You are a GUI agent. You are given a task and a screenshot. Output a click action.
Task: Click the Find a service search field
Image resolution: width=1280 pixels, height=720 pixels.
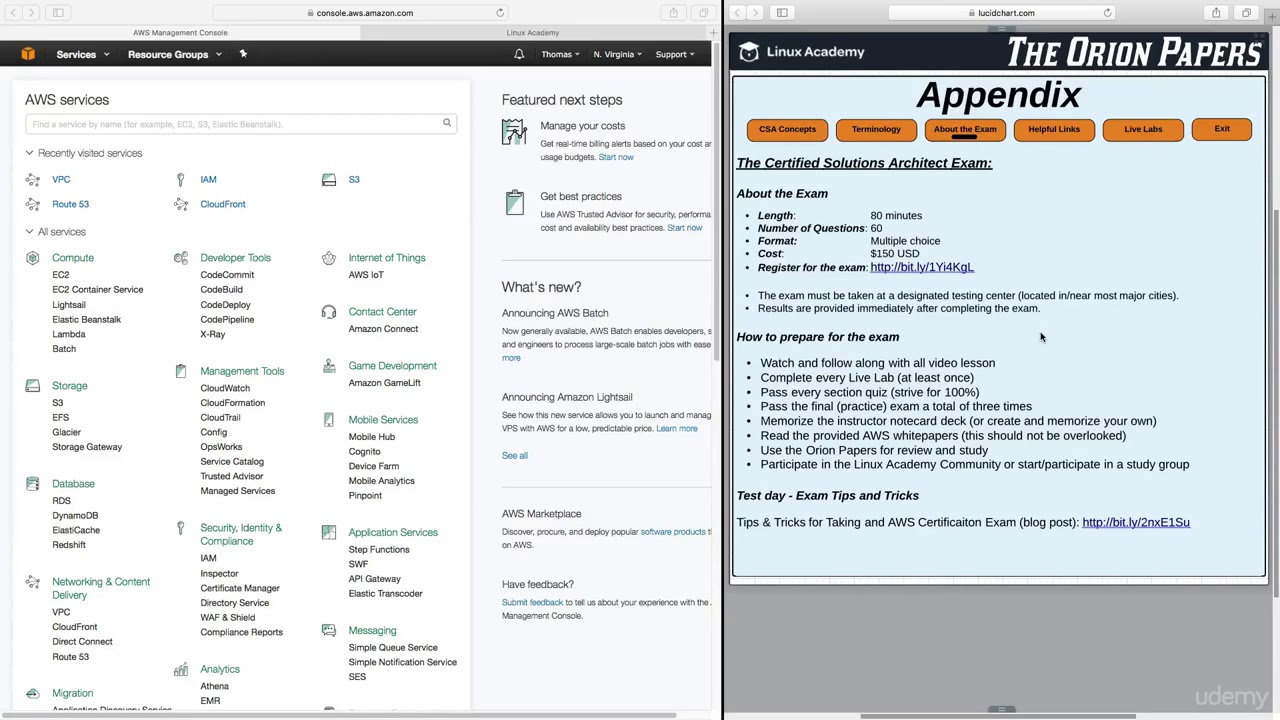click(x=241, y=124)
